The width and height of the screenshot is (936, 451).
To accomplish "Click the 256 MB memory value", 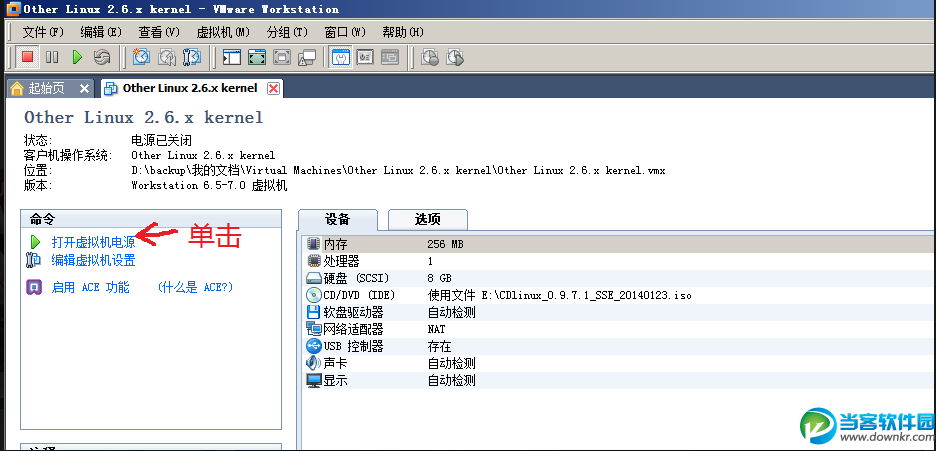I will (x=445, y=244).
